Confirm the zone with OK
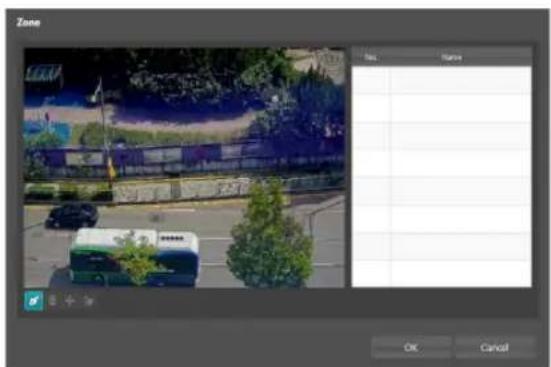This screenshot has height=367, width=551. tap(411, 347)
